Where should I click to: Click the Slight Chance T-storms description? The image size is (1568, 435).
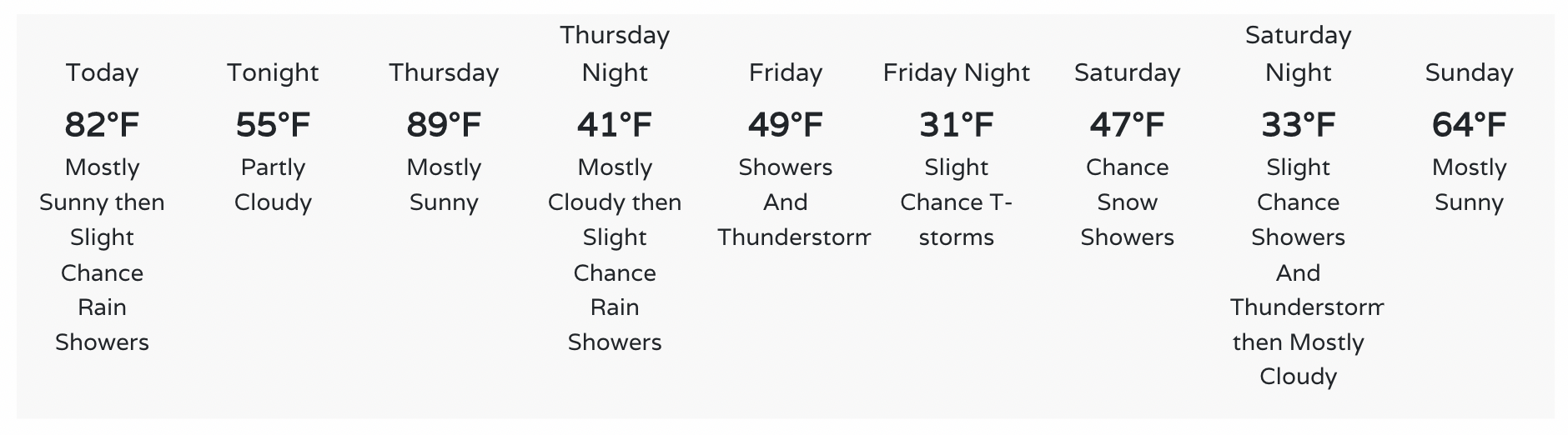[957, 202]
